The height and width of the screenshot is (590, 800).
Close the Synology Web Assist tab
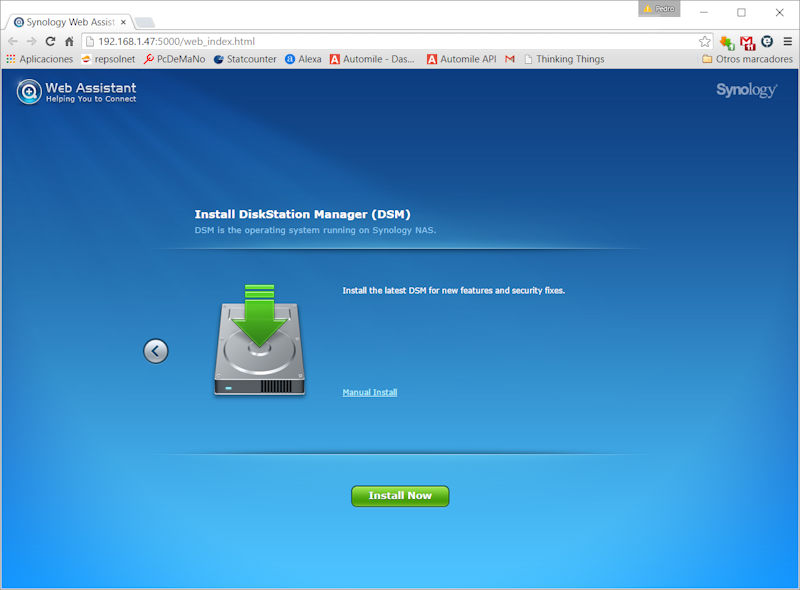pyautogui.click(x=123, y=22)
